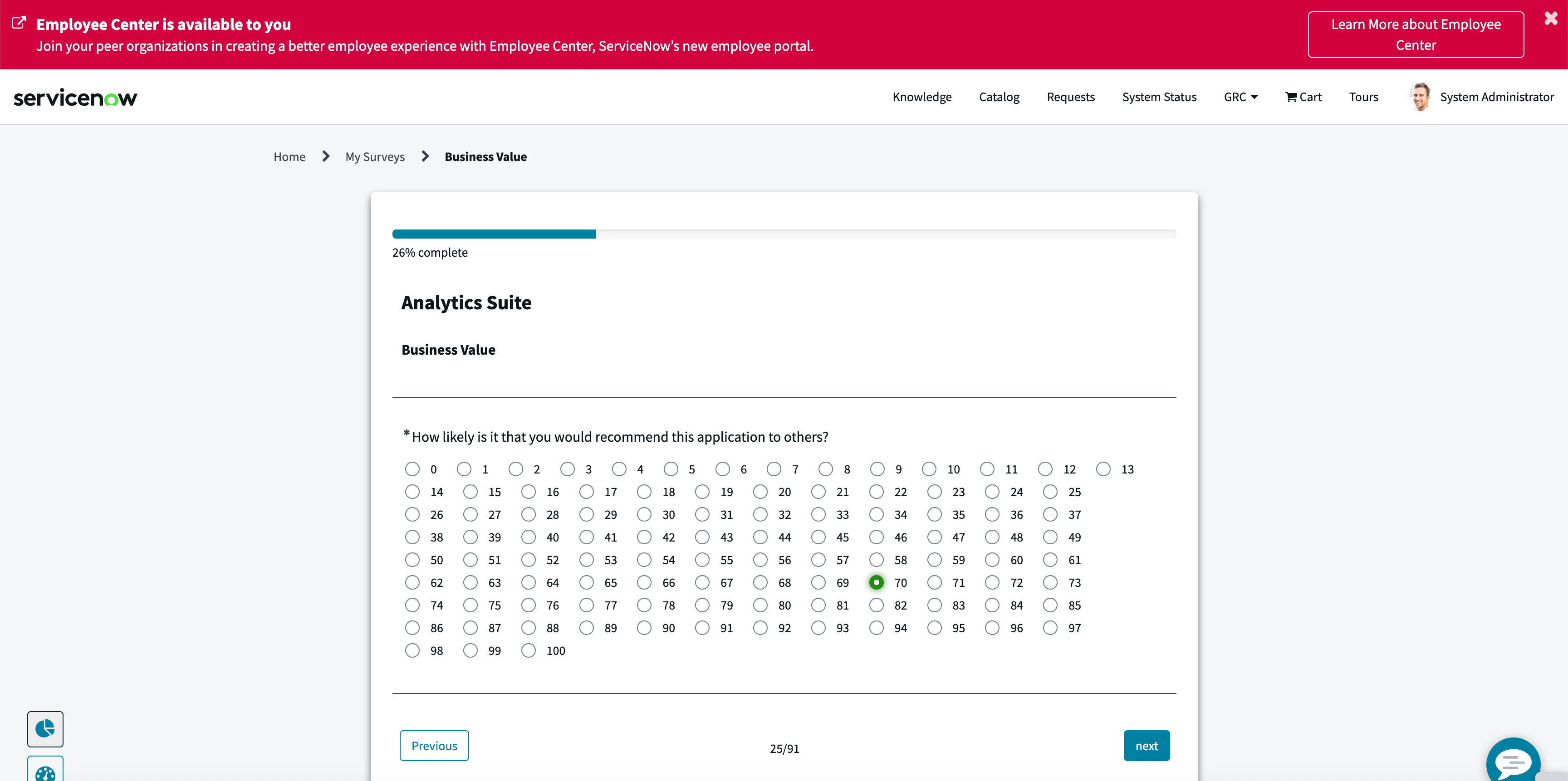Viewport: 1568px width, 781px height.
Task: Open the Knowledge menu item
Action: [921, 97]
